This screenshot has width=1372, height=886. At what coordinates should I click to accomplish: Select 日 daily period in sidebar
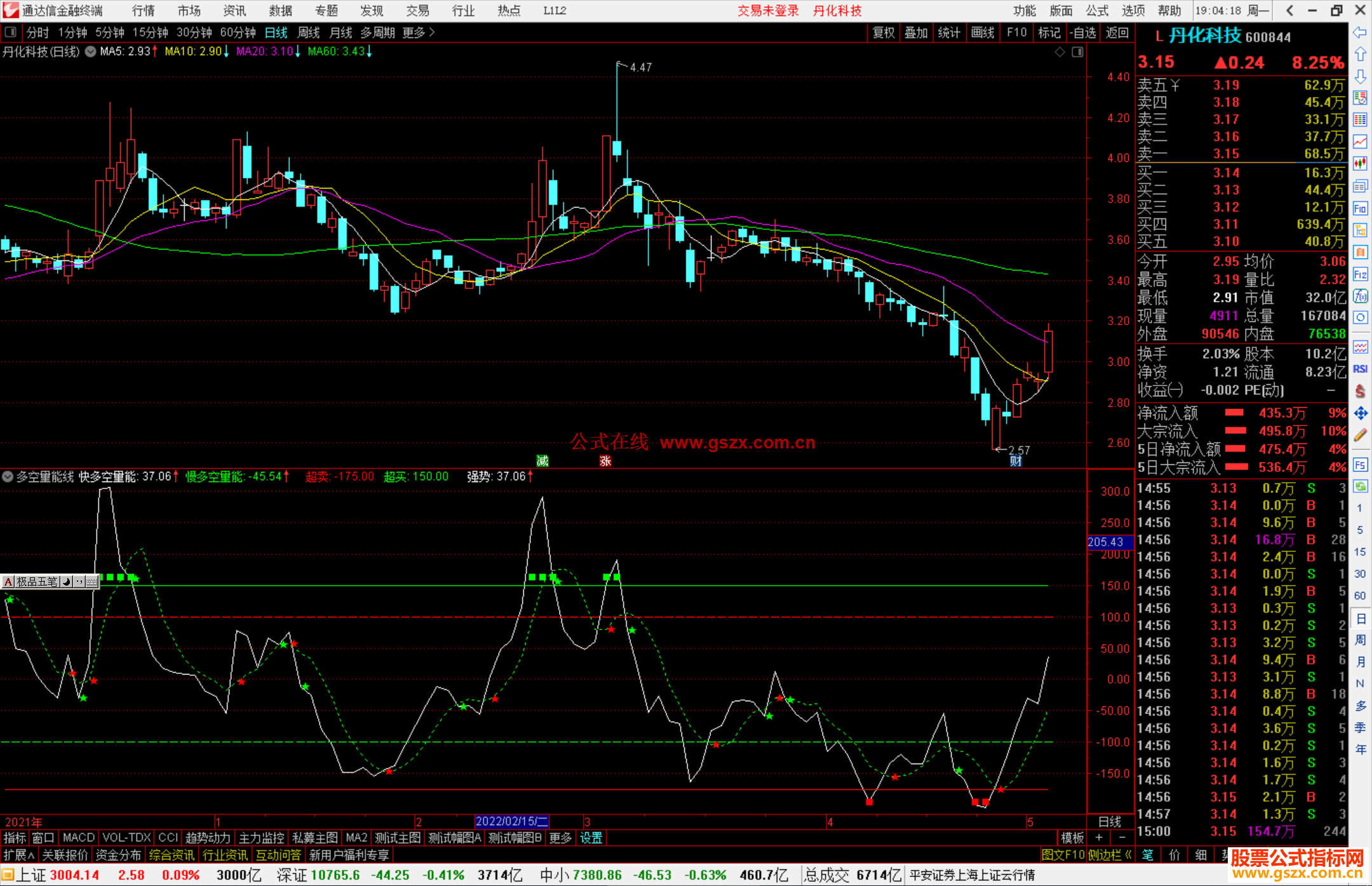coord(1360,618)
